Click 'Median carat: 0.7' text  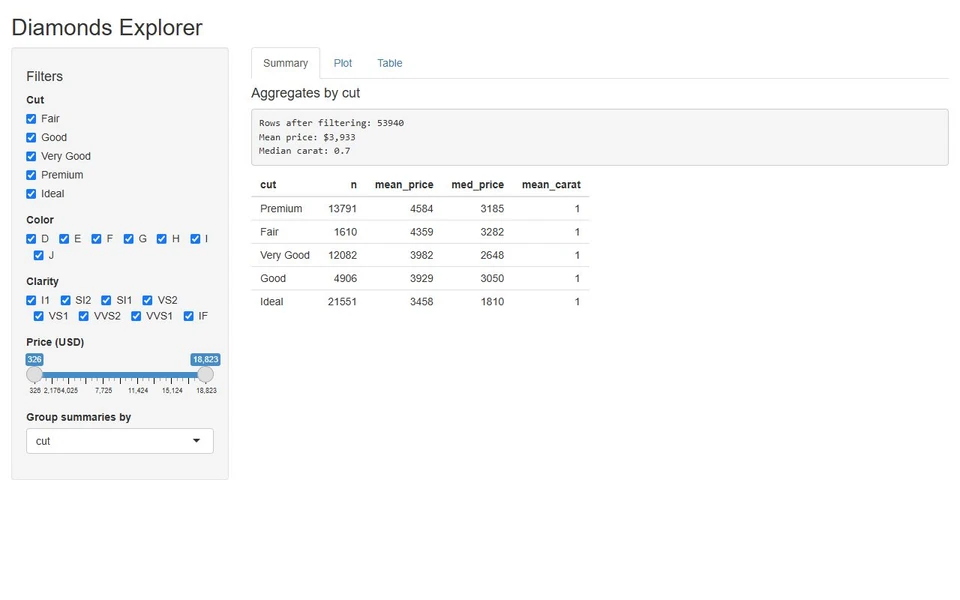pos(304,151)
